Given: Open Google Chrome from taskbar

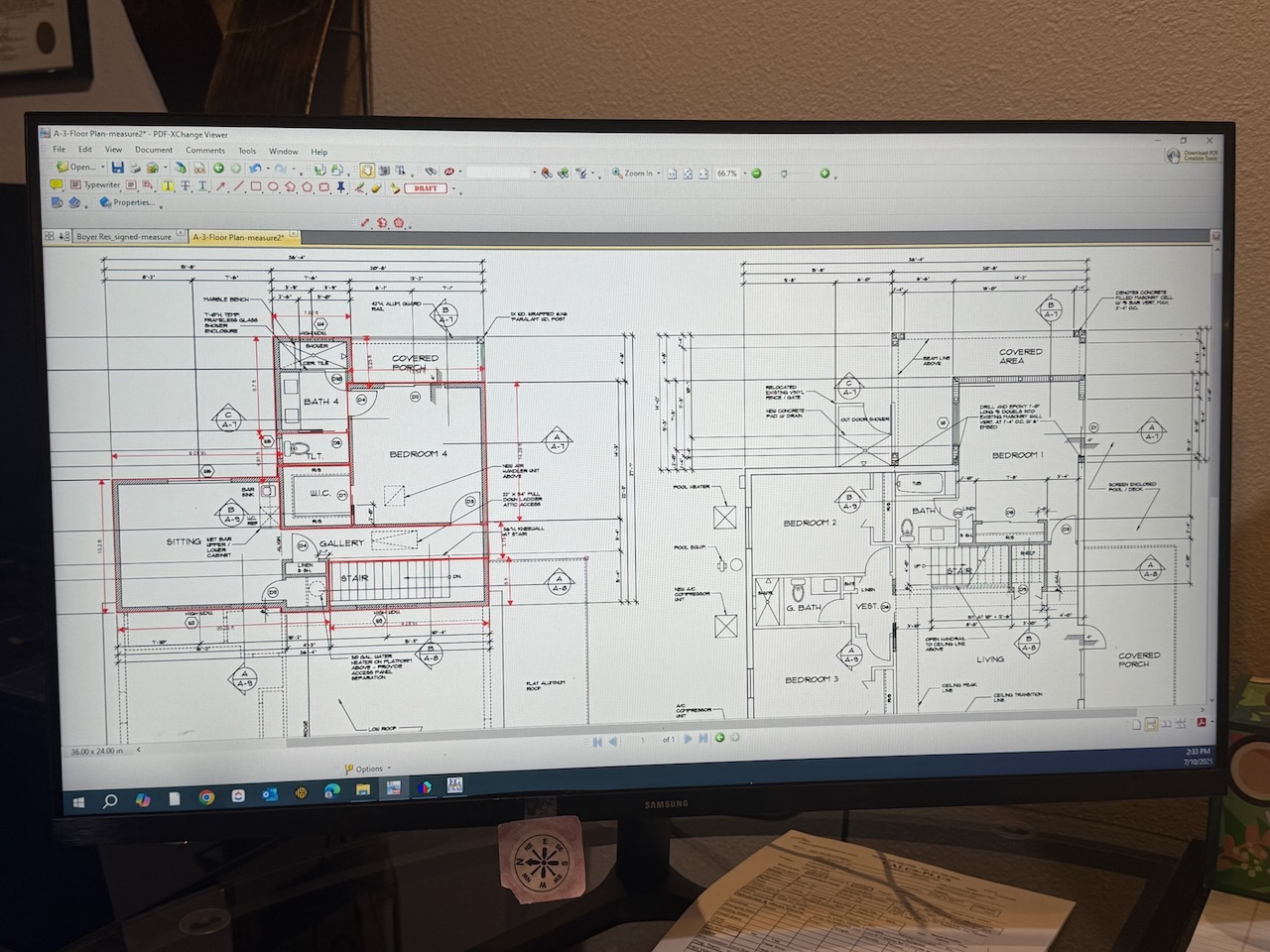Looking at the screenshot, I should coord(205,796).
